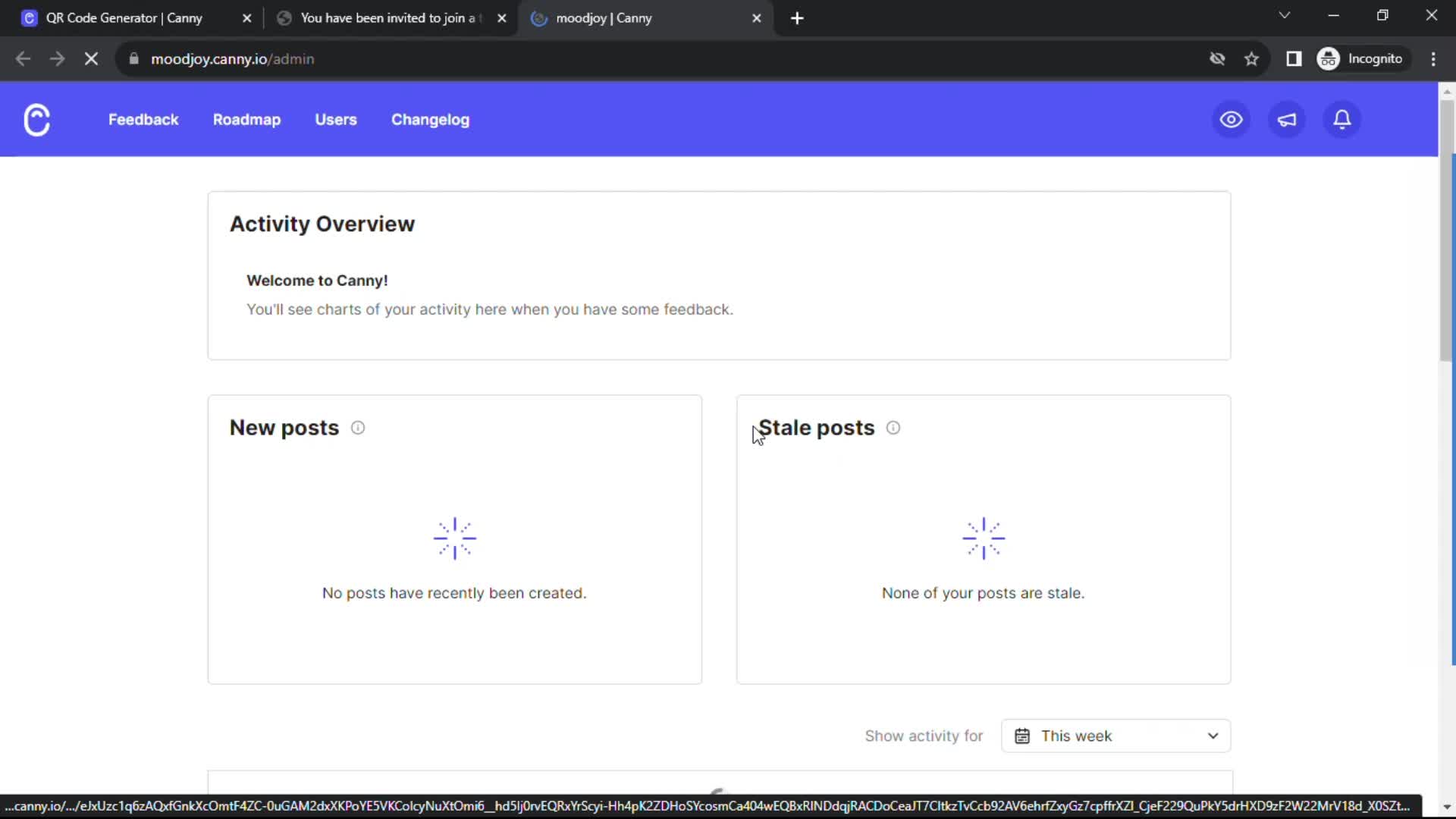Click the megaphone announcements icon
Screen dimensions: 1456x819
coord(1286,119)
